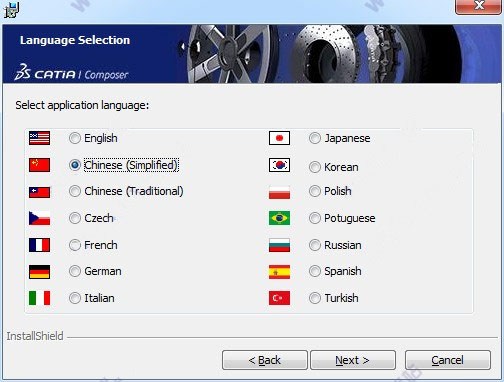Click the Spanish flag icon

279,272
